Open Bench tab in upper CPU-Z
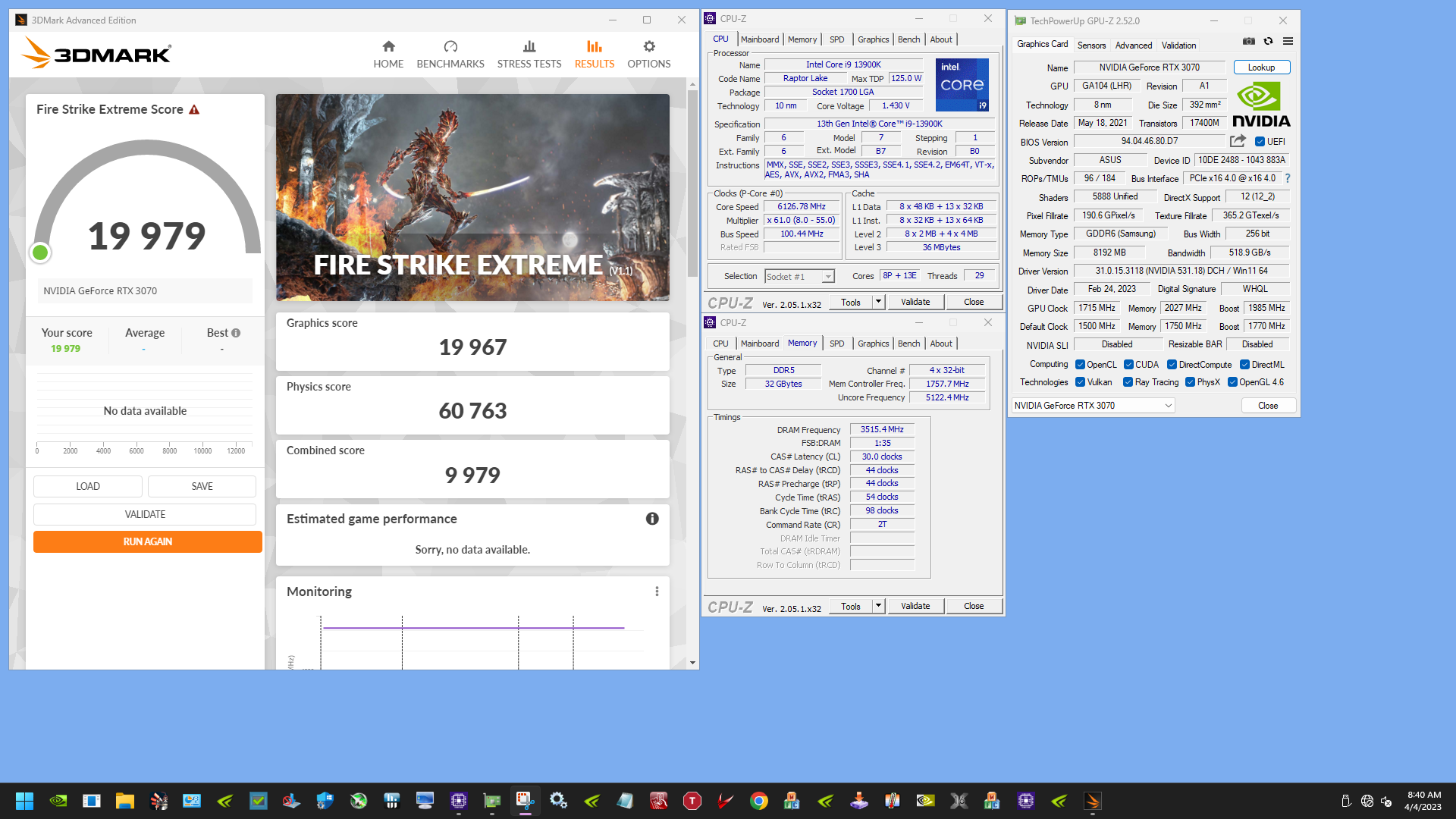The image size is (1456, 819). tap(908, 39)
